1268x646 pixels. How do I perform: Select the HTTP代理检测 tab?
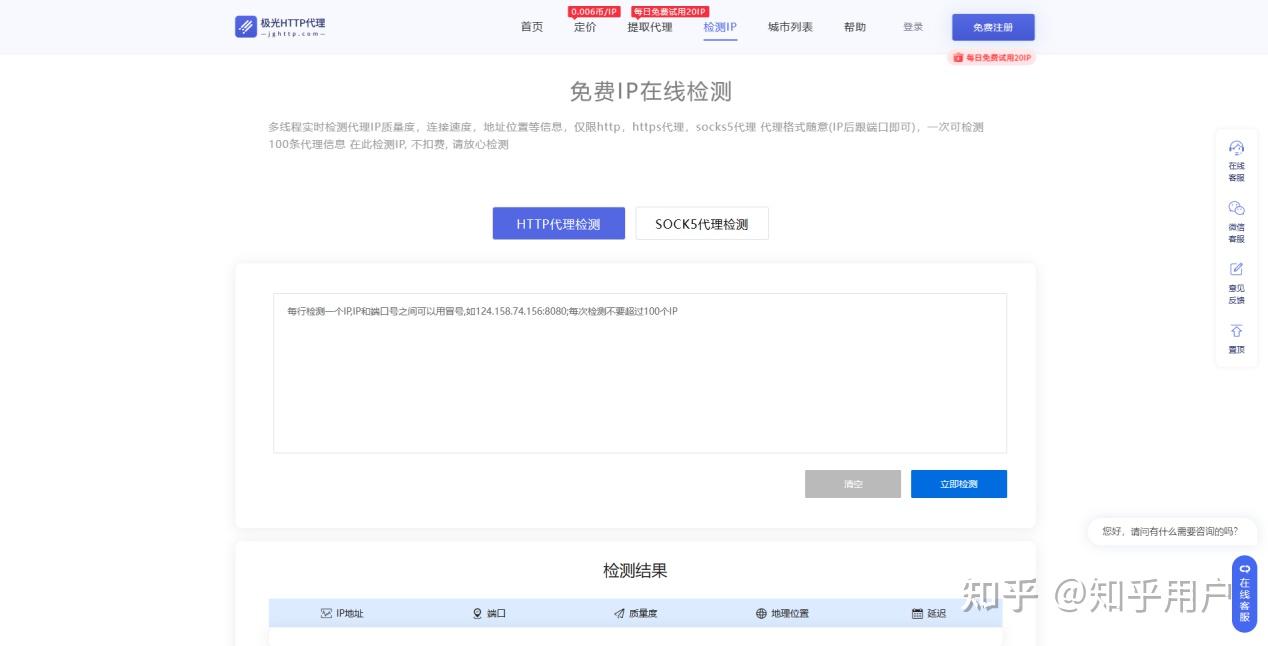558,223
